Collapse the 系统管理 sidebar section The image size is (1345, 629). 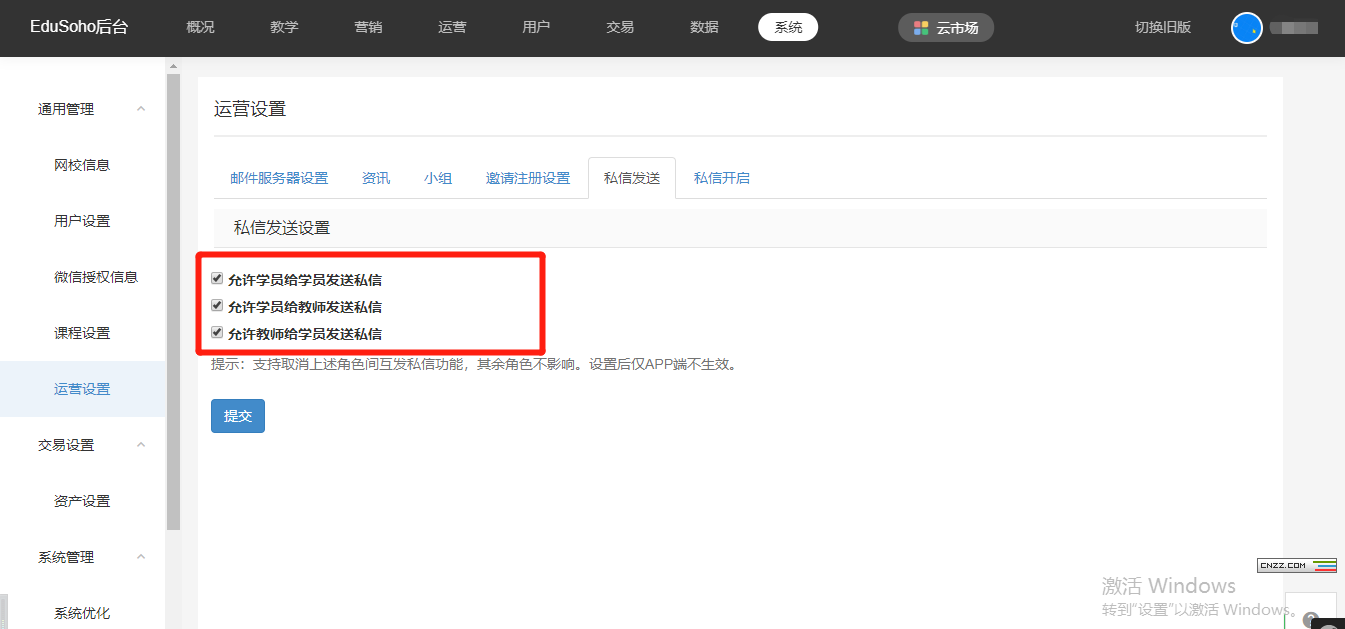(141, 557)
